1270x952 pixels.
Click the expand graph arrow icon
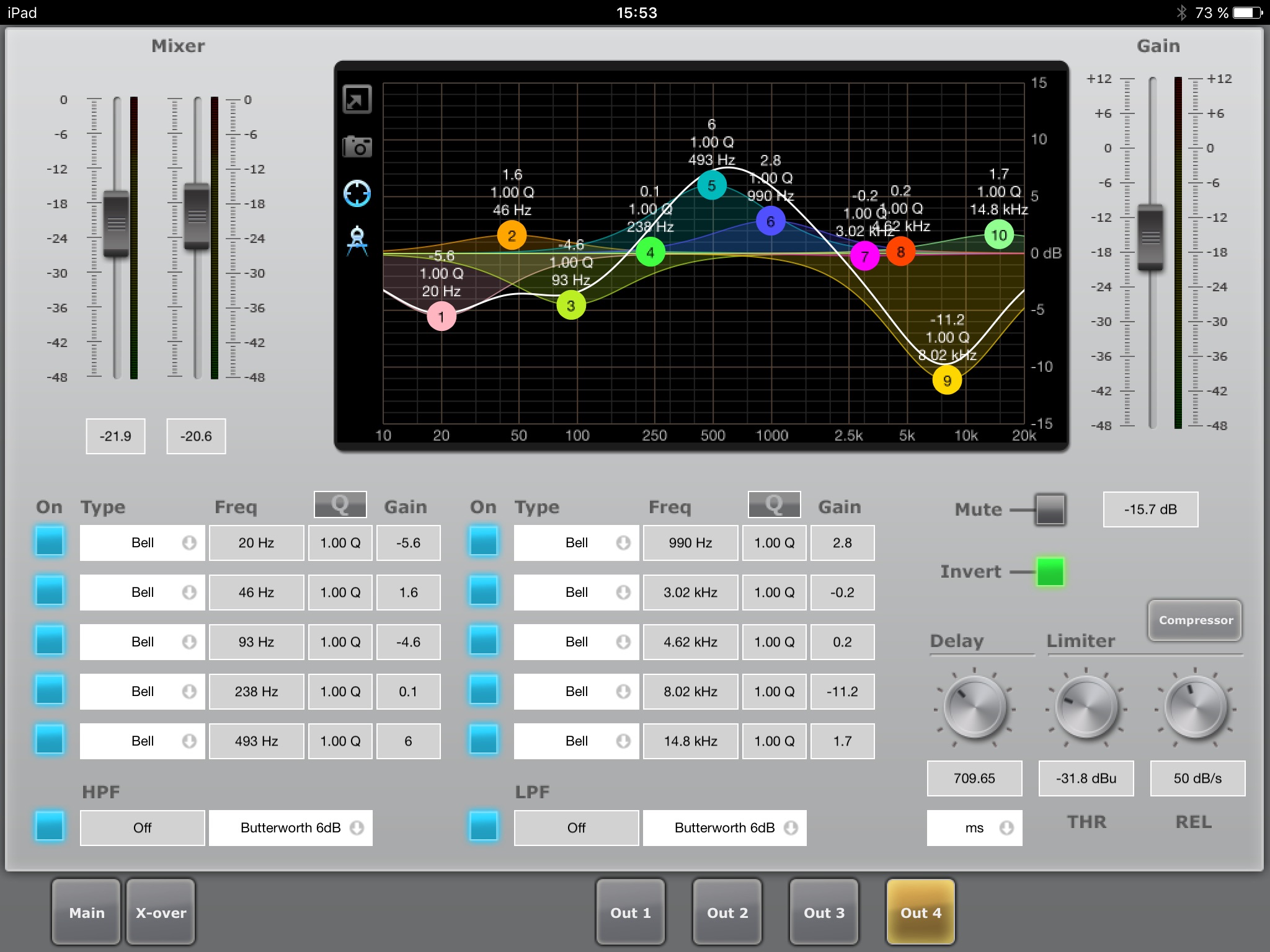357,100
